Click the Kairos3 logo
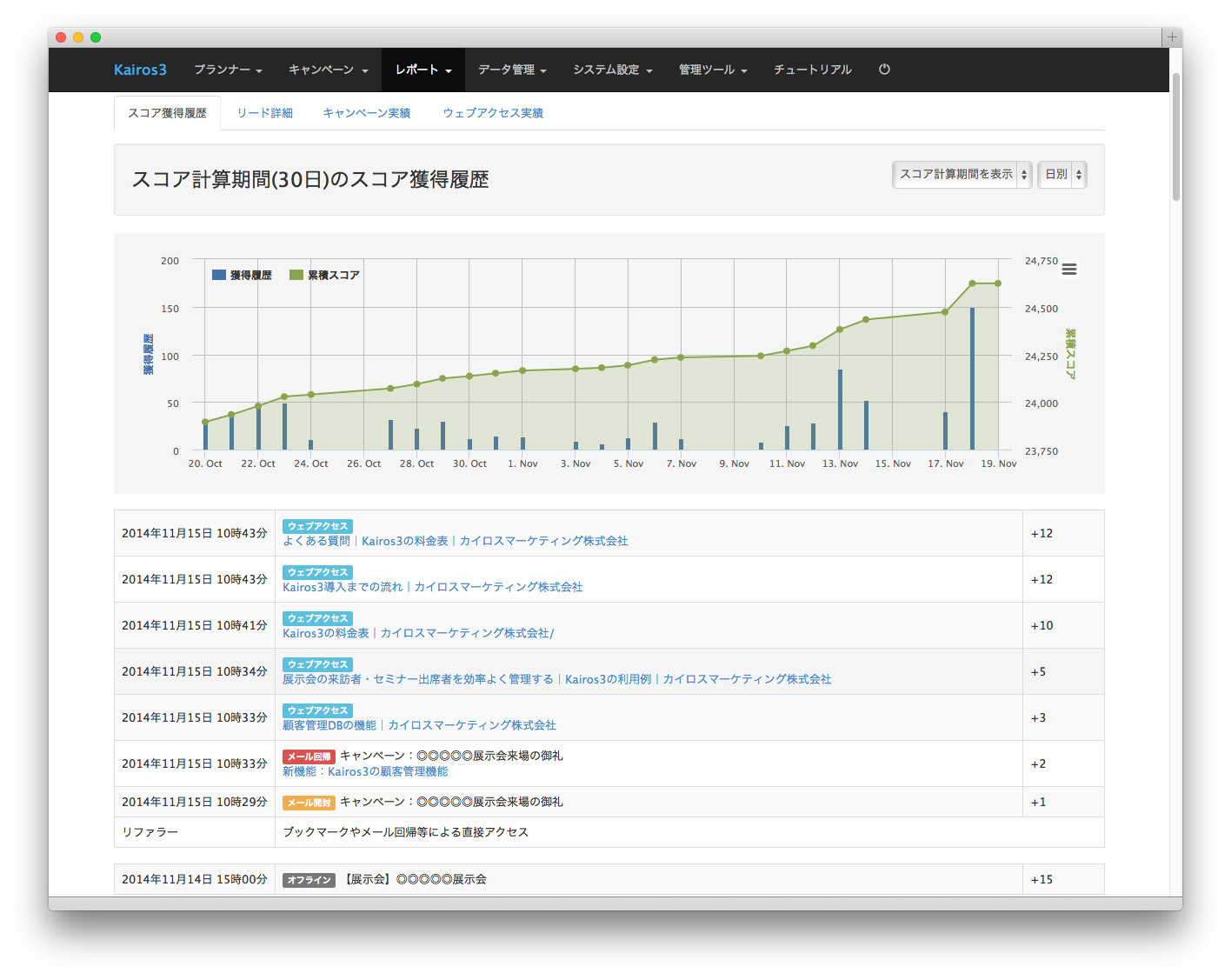The height and width of the screenshot is (980, 1231). 140,70
